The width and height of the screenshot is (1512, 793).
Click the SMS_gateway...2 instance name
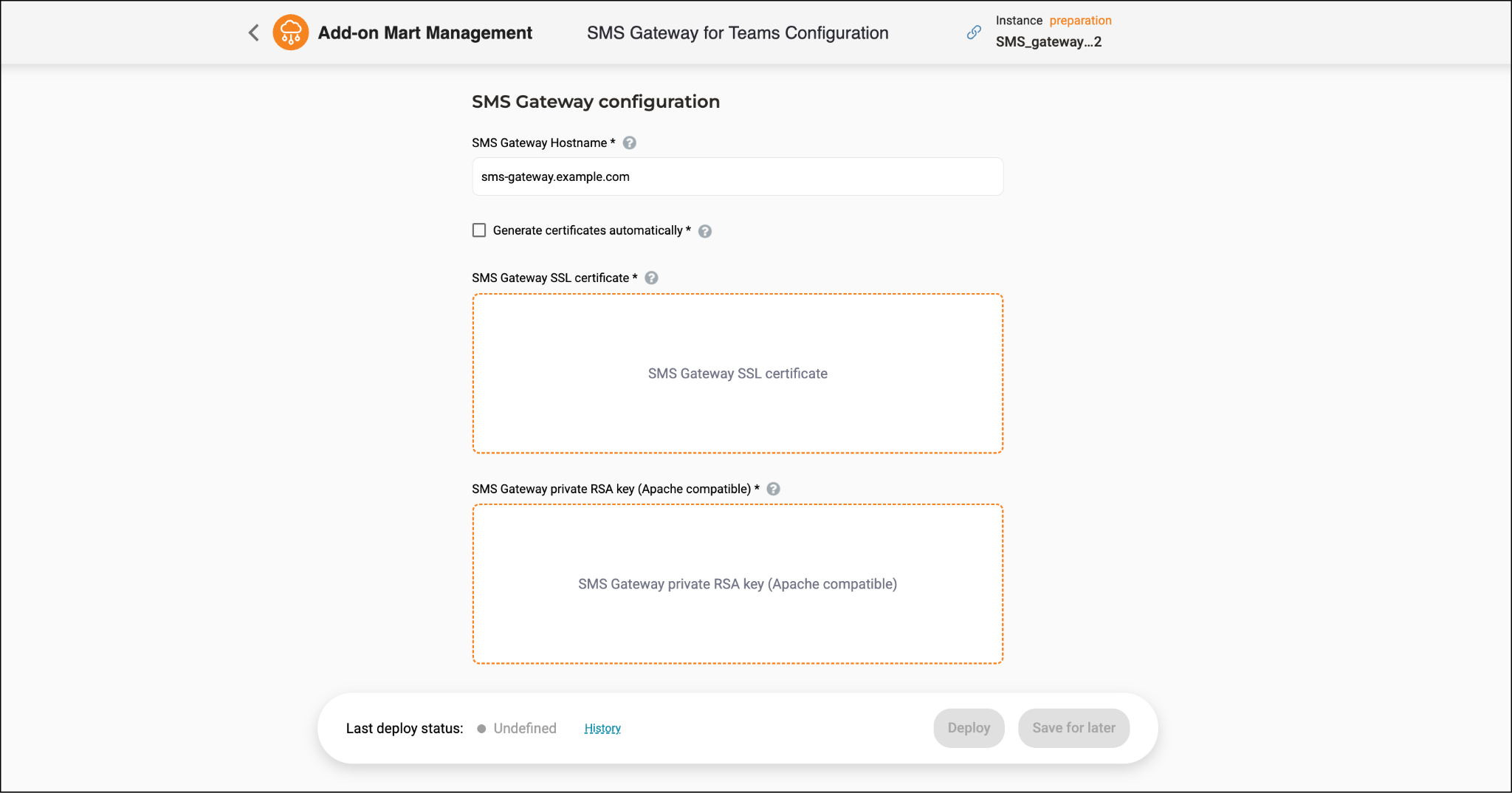[x=1048, y=42]
